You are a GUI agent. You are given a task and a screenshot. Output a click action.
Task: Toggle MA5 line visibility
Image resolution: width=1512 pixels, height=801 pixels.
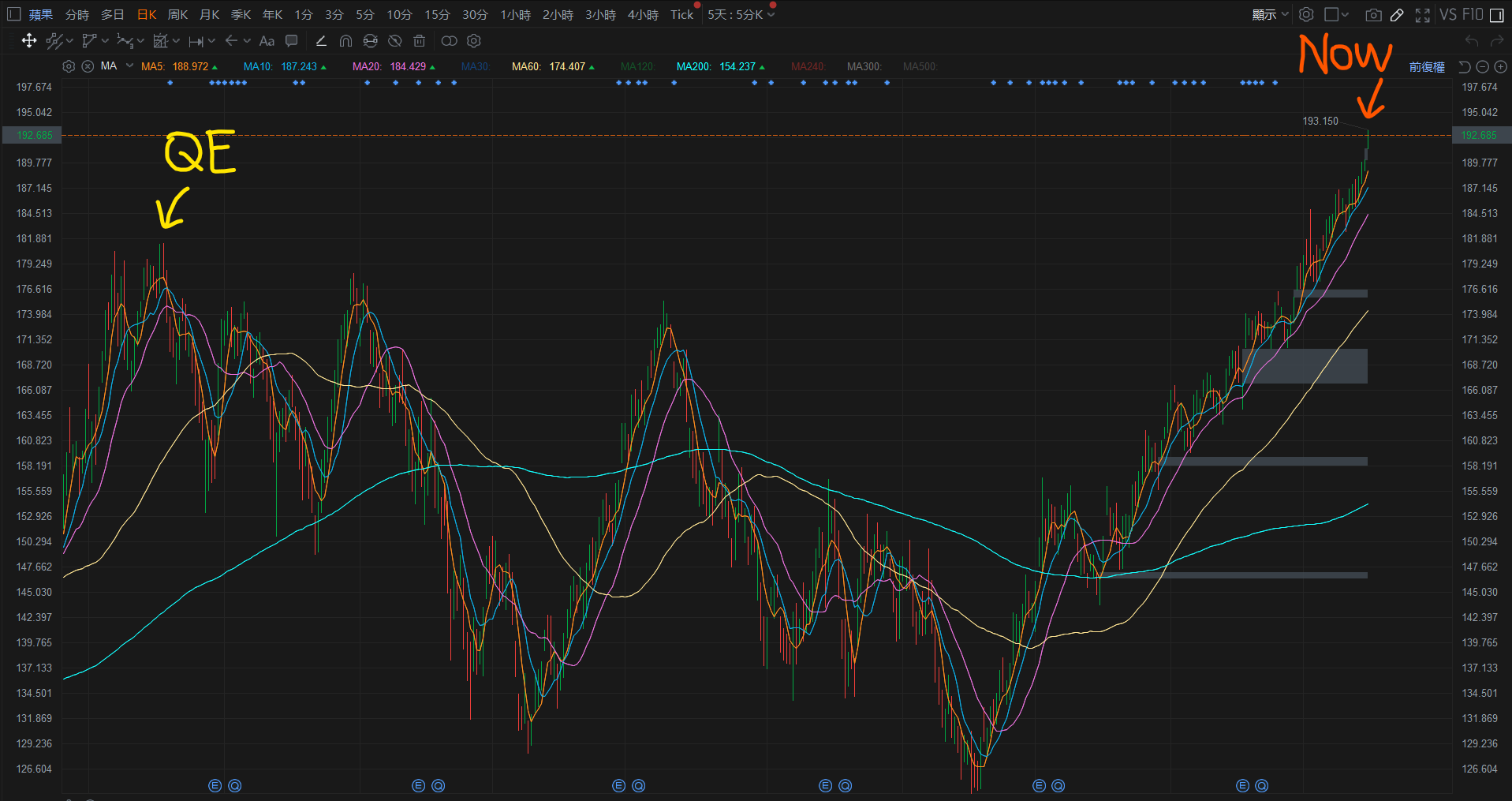click(x=179, y=67)
